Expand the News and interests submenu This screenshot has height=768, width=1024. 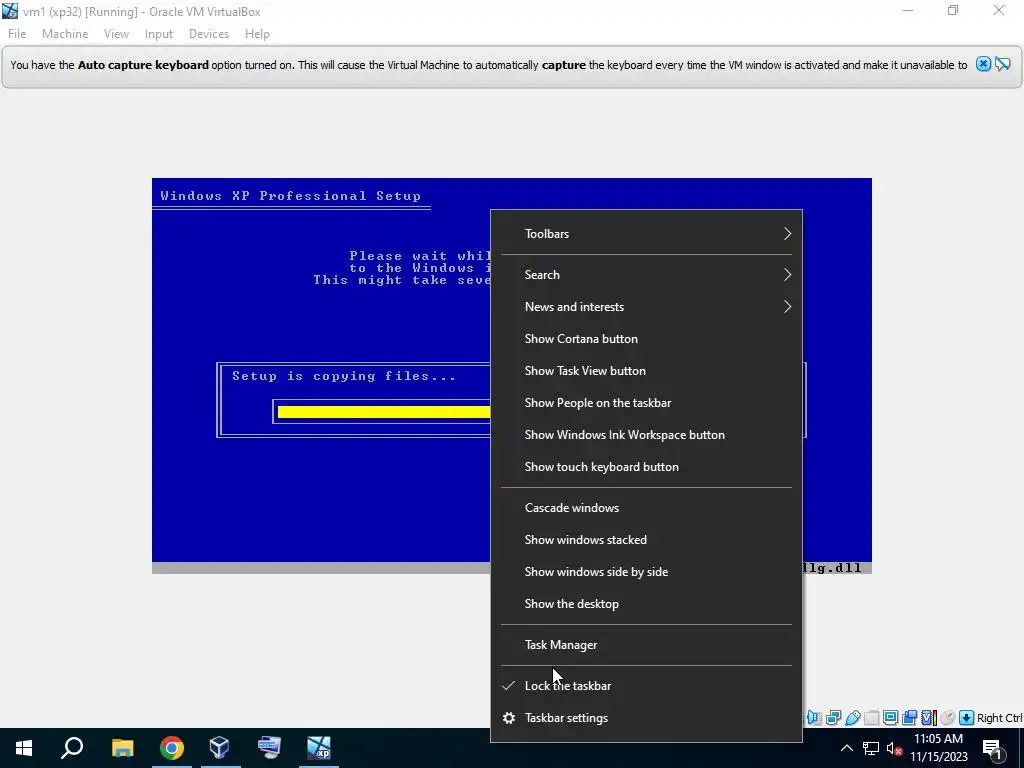(x=646, y=306)
